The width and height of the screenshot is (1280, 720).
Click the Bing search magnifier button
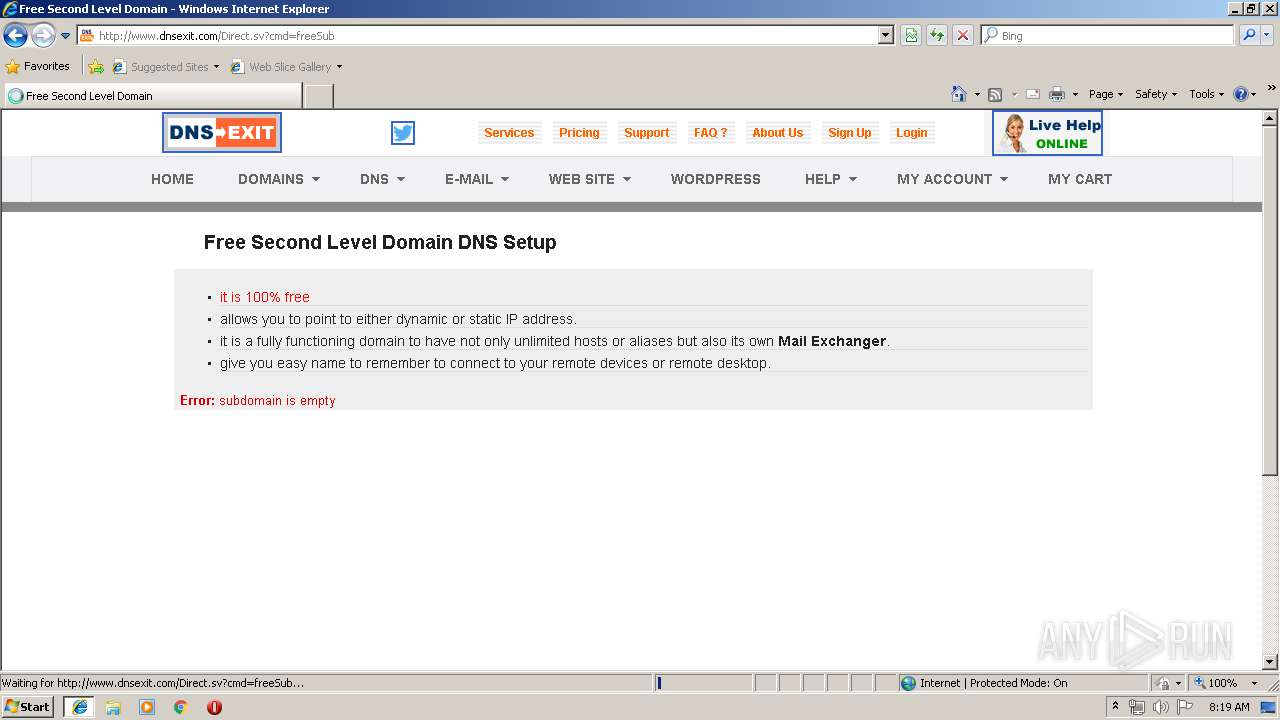(1248, 35)
